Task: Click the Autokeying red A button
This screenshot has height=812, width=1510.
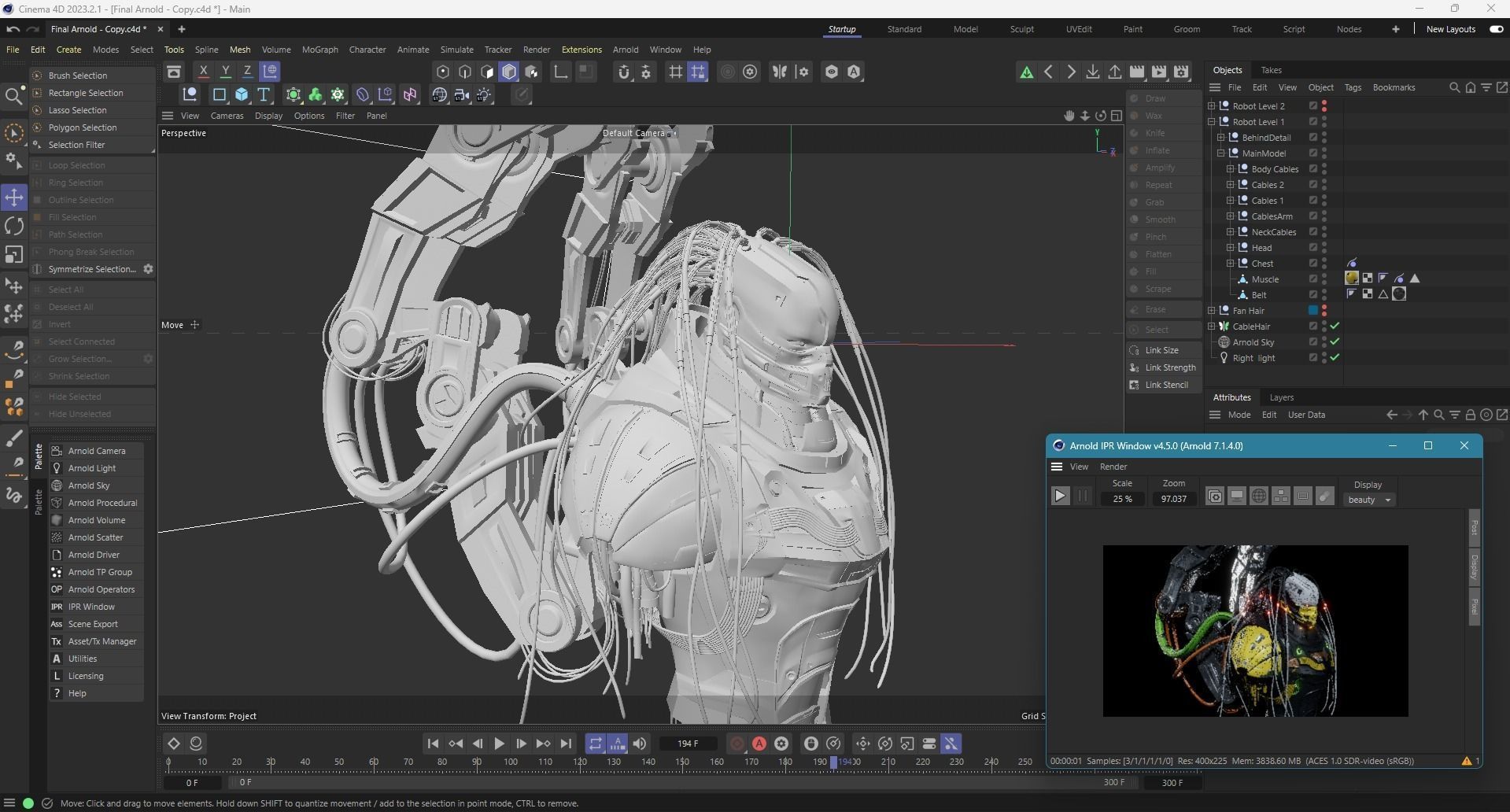Action: click(x=759, y=744)
